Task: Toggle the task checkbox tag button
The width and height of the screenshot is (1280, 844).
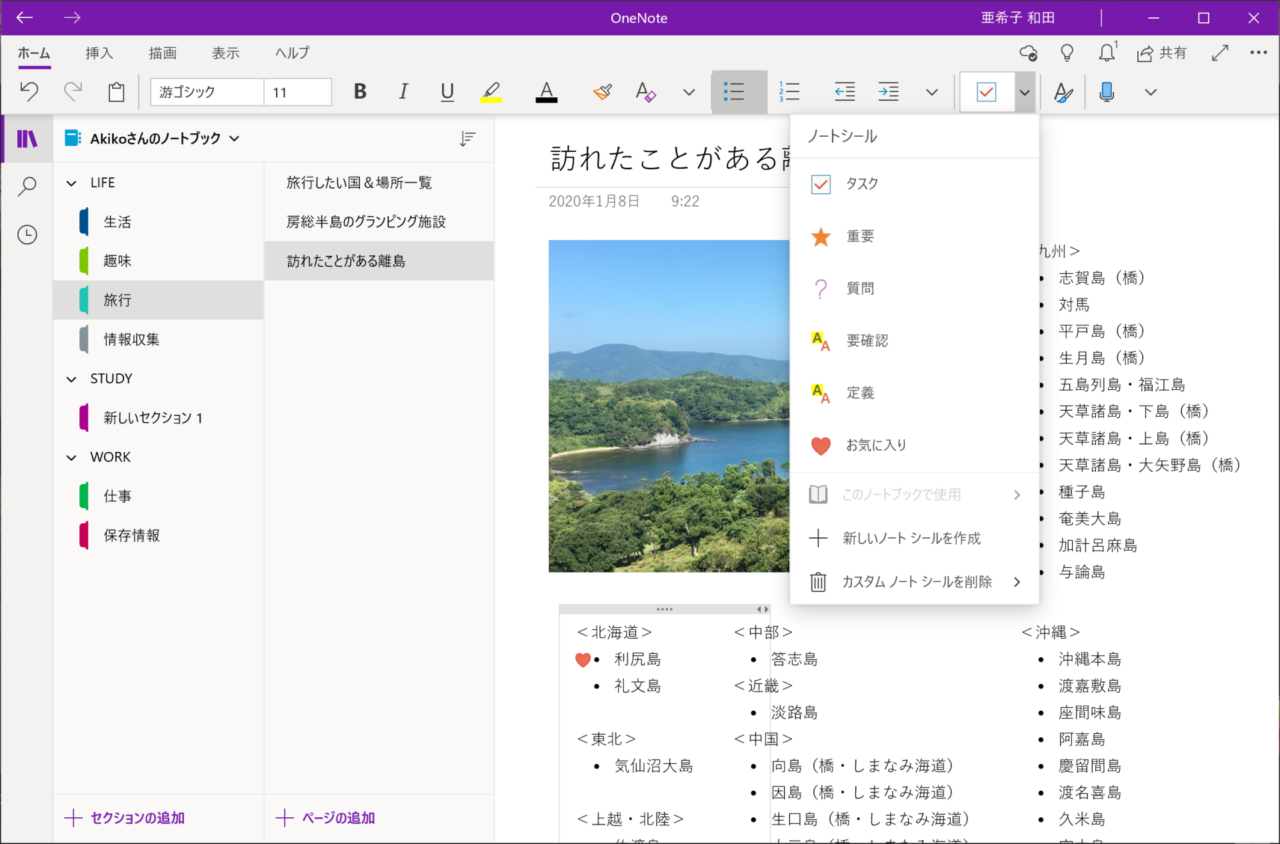Action: tap(986, 92)
